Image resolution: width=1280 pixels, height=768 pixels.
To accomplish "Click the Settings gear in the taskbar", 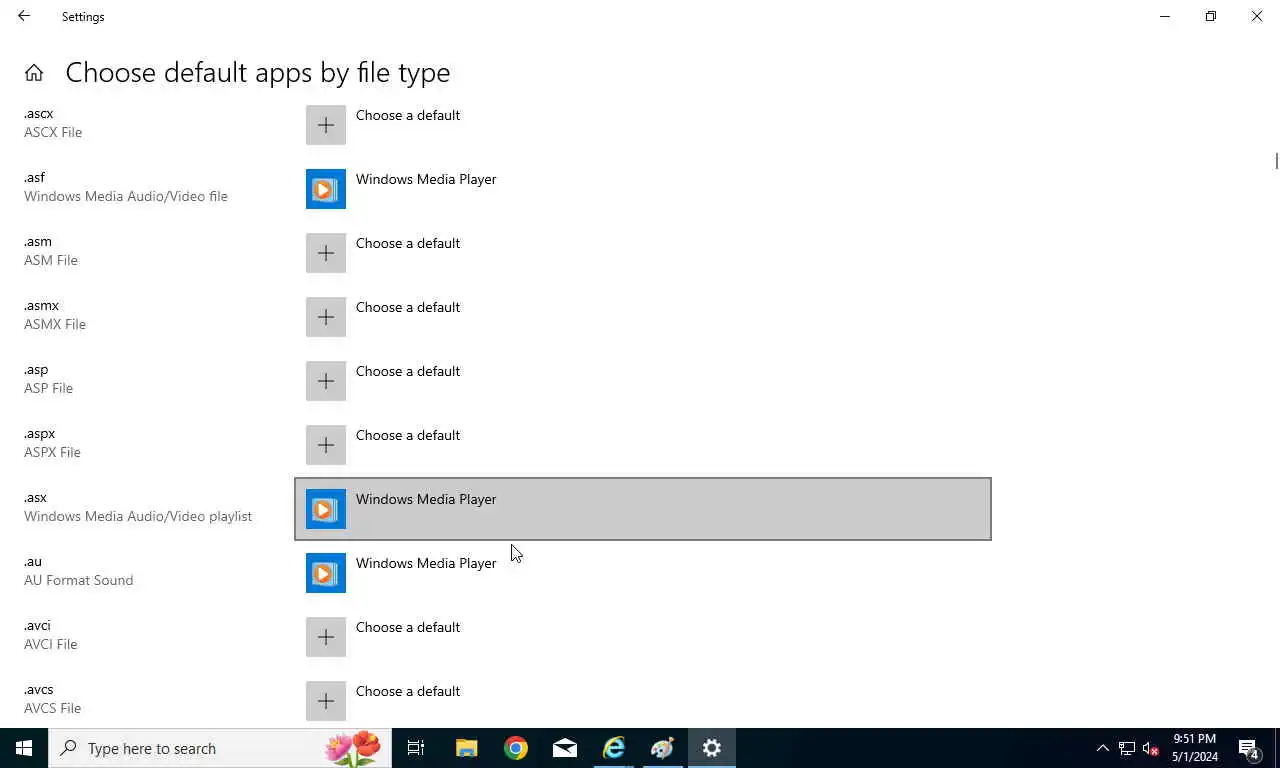I will (712, 748).
